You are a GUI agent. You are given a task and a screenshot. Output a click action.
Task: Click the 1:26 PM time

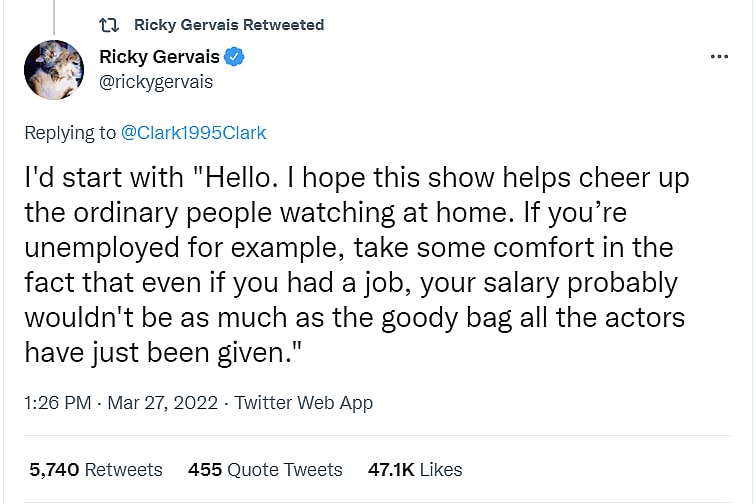click(56, 403)
